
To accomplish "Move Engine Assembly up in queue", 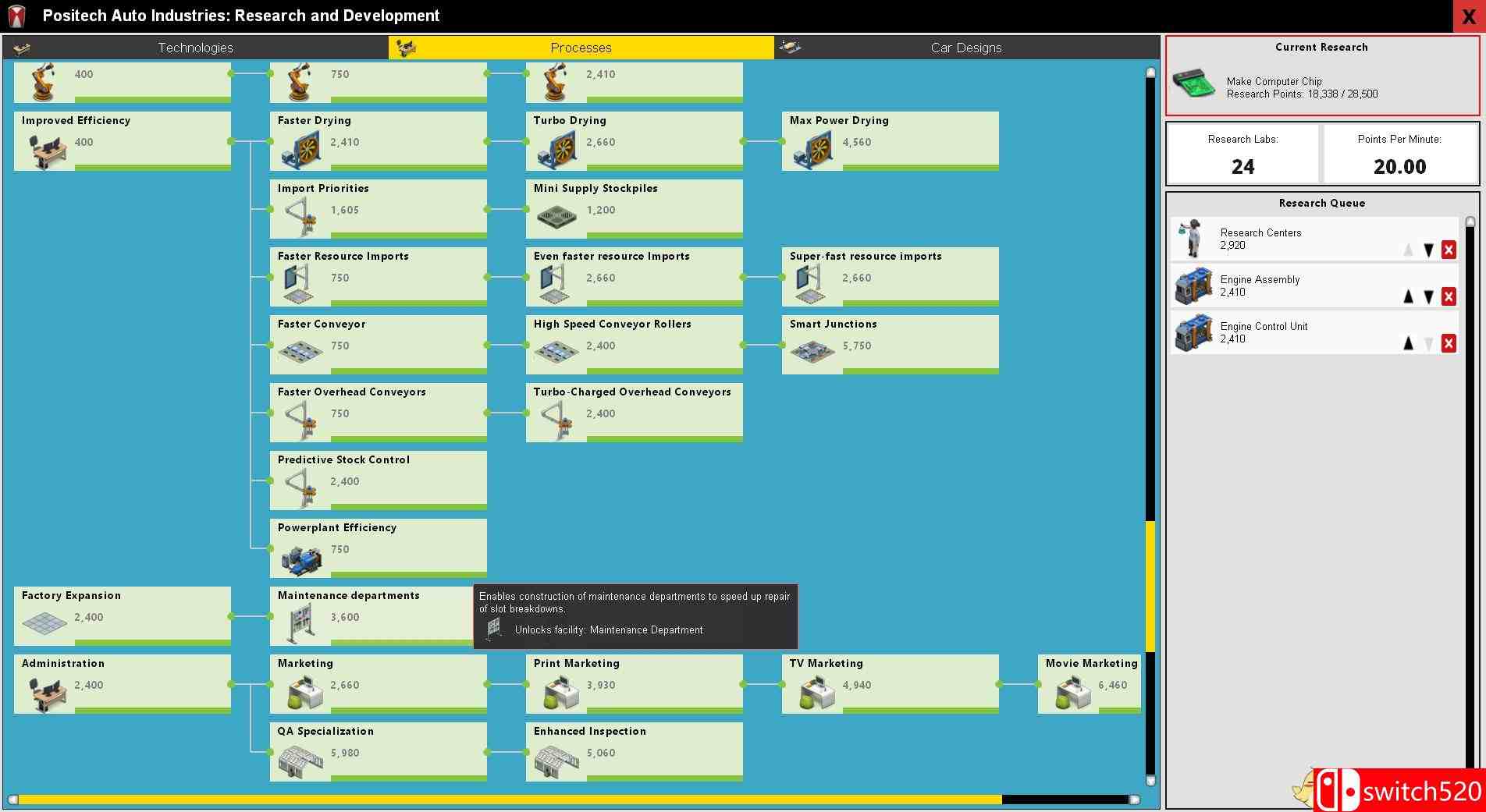I will point(1408,296).
